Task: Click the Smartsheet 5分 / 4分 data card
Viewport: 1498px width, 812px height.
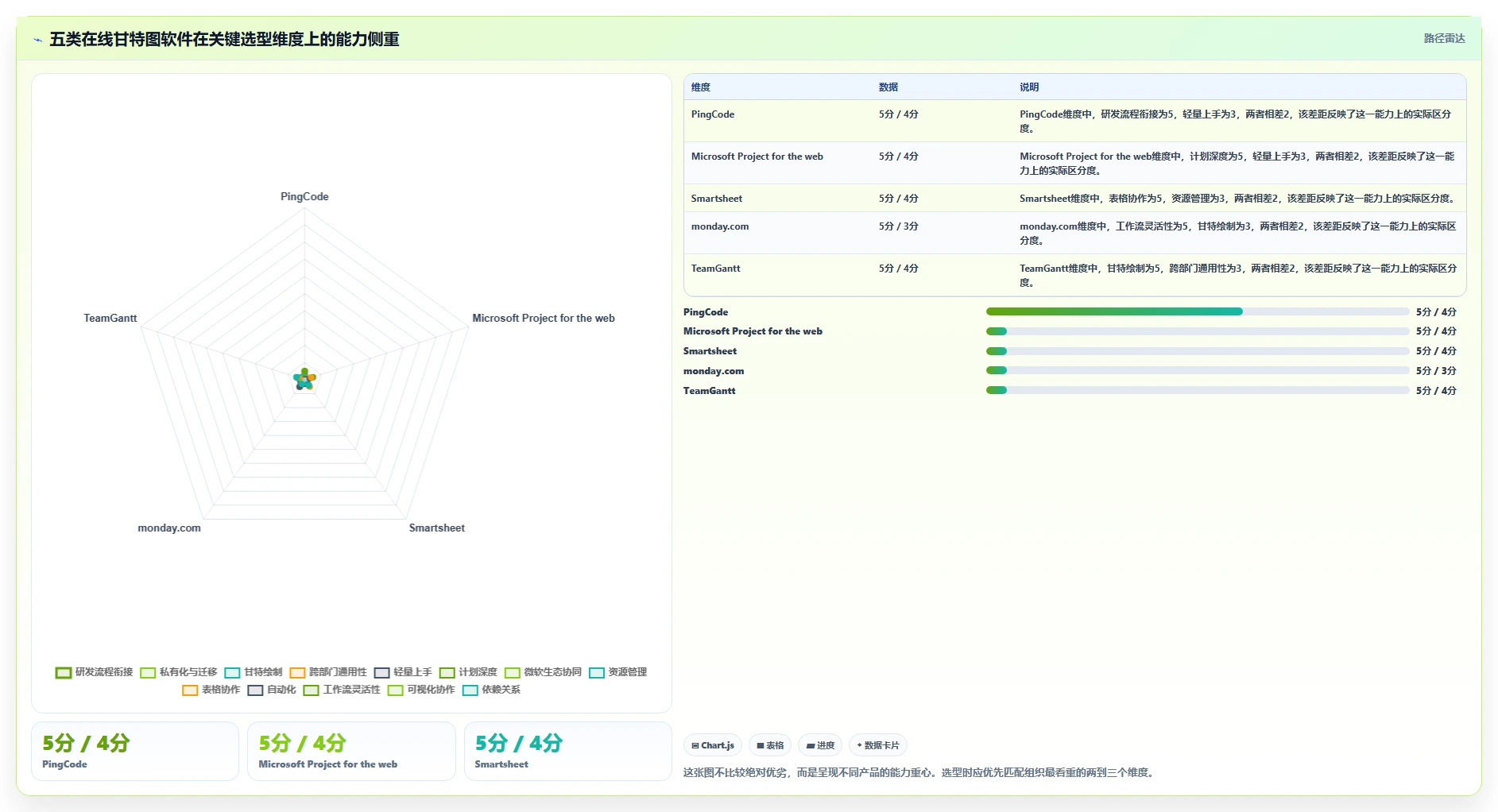Action: point(567,751)
